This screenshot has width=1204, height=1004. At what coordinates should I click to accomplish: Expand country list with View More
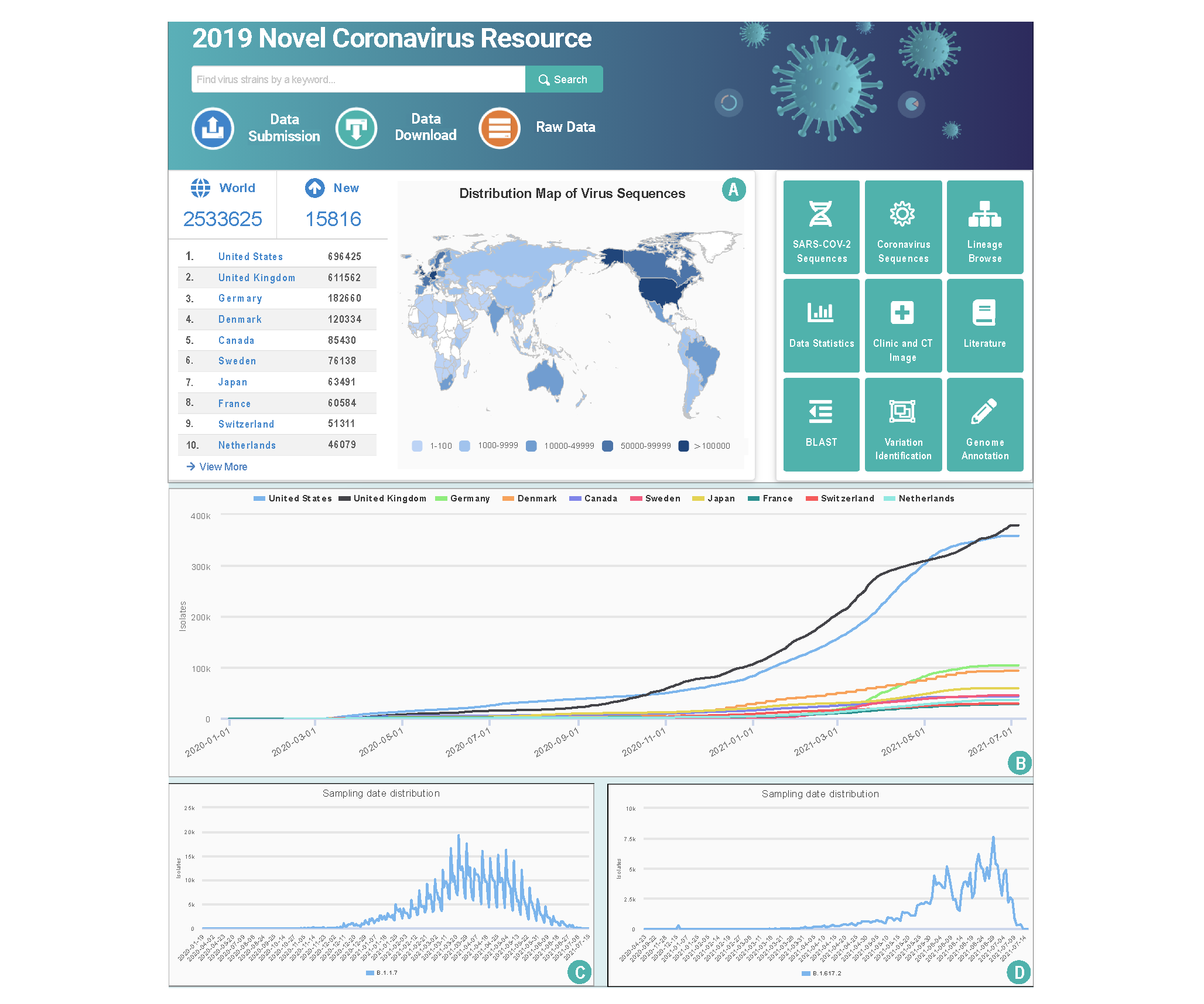pyautogui.click(x=217, y=467)
